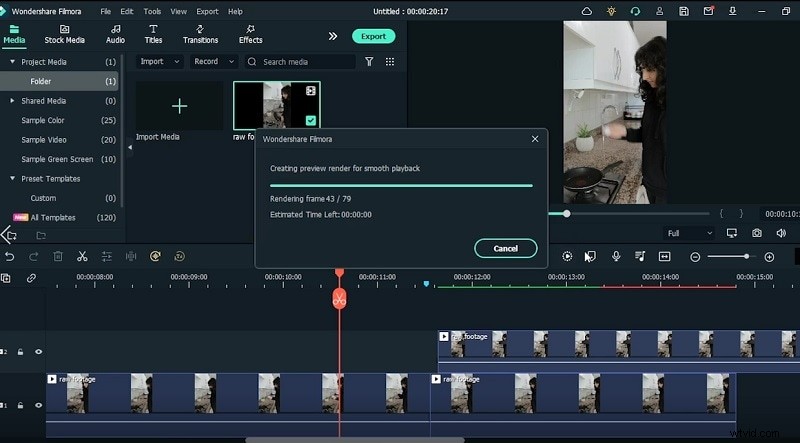Open All Templates

(x=53, y=217)
